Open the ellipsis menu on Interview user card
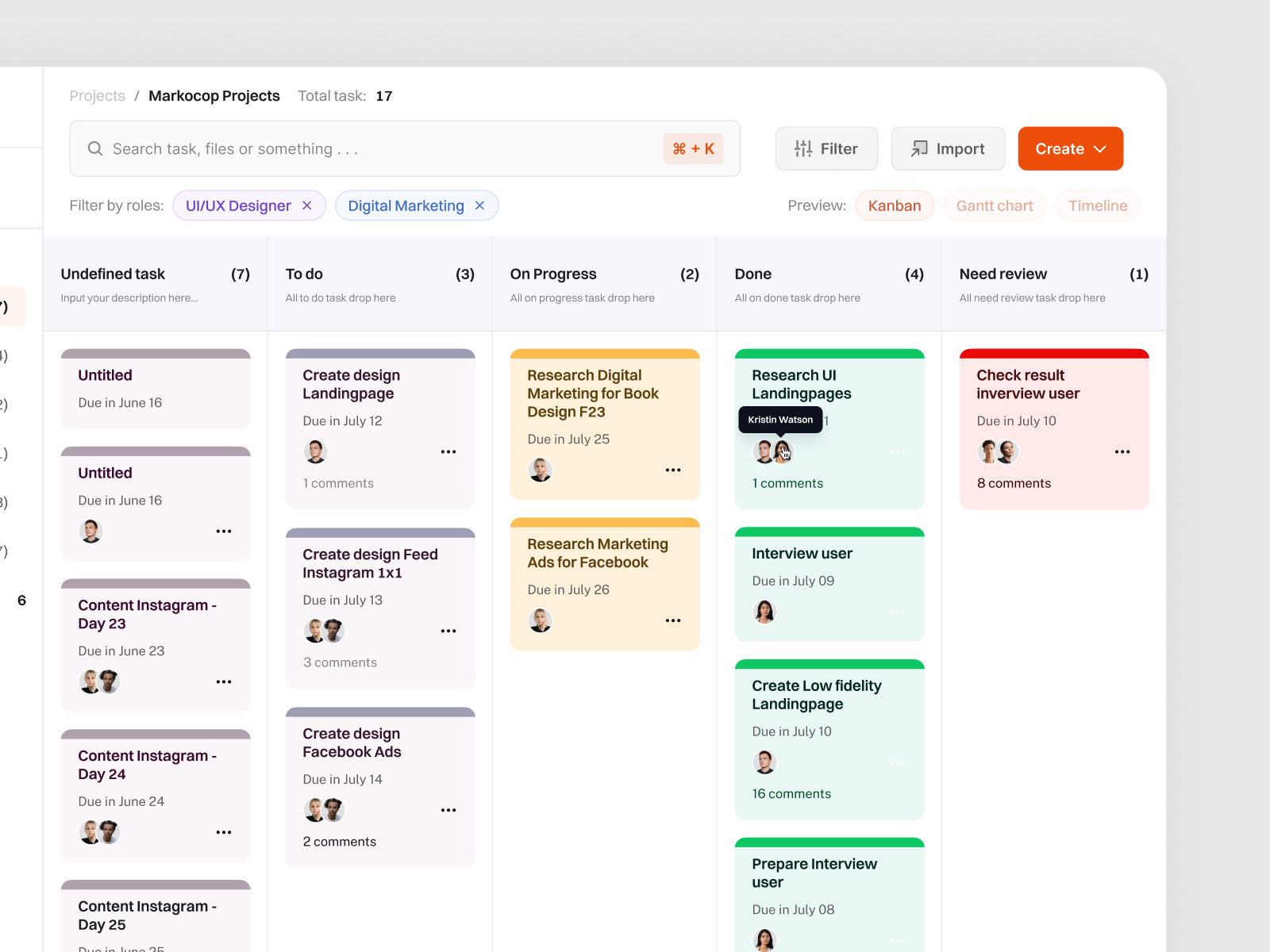The image size is (1270, 952). tap(898, 611)
